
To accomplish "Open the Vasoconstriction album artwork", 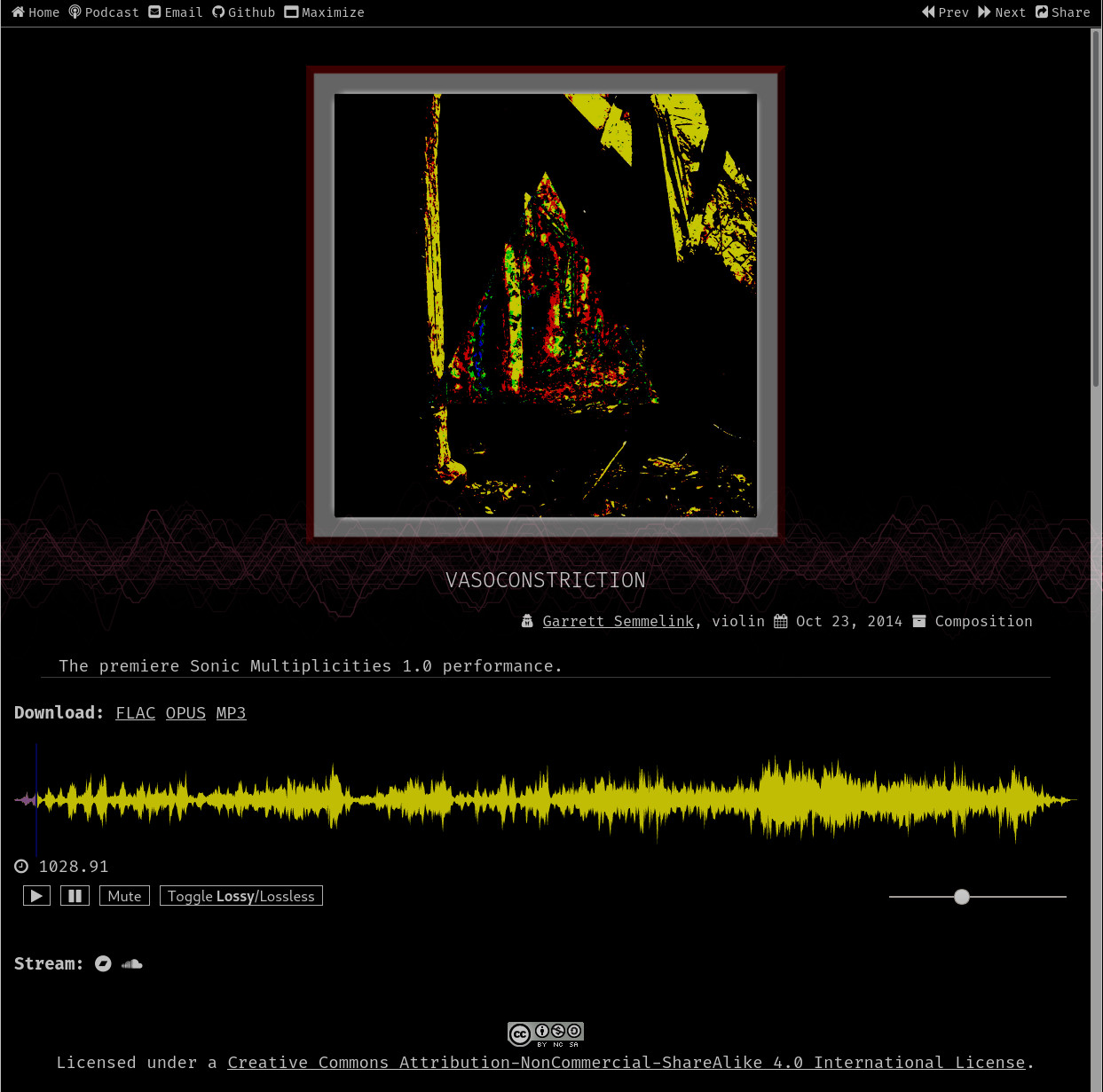I will coord(546,304).
